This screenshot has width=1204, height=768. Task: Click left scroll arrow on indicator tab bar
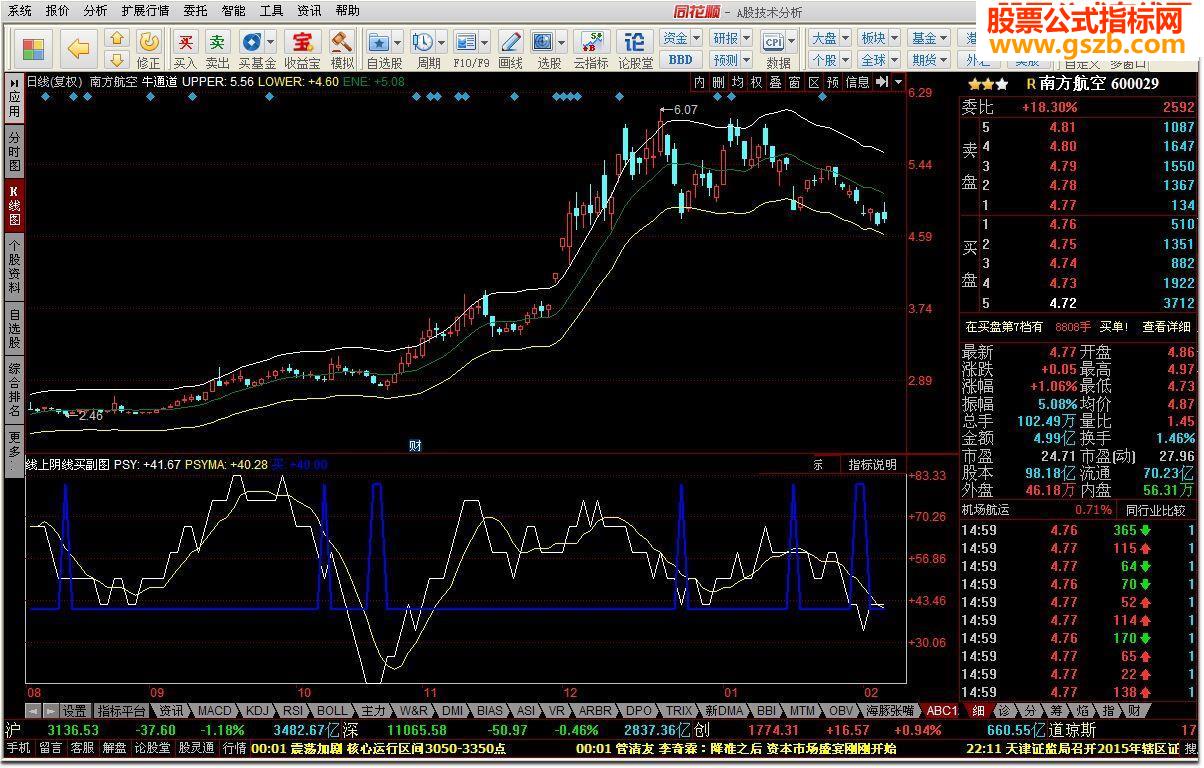33,710
